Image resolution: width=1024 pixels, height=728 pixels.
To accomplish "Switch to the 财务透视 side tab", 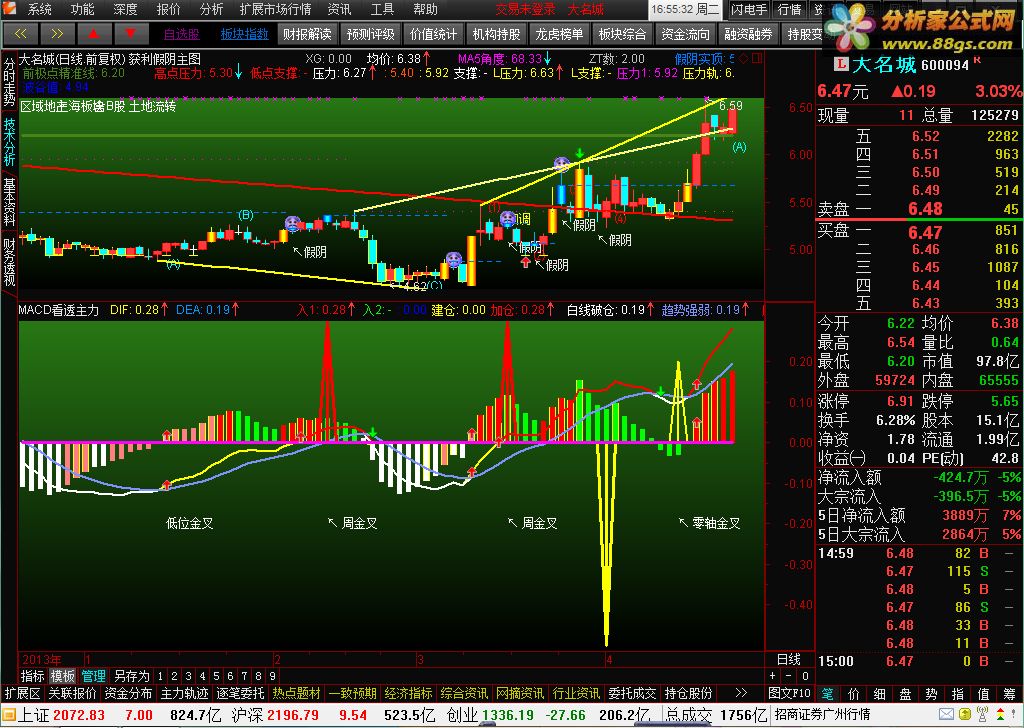I will (x=9, y=262).
